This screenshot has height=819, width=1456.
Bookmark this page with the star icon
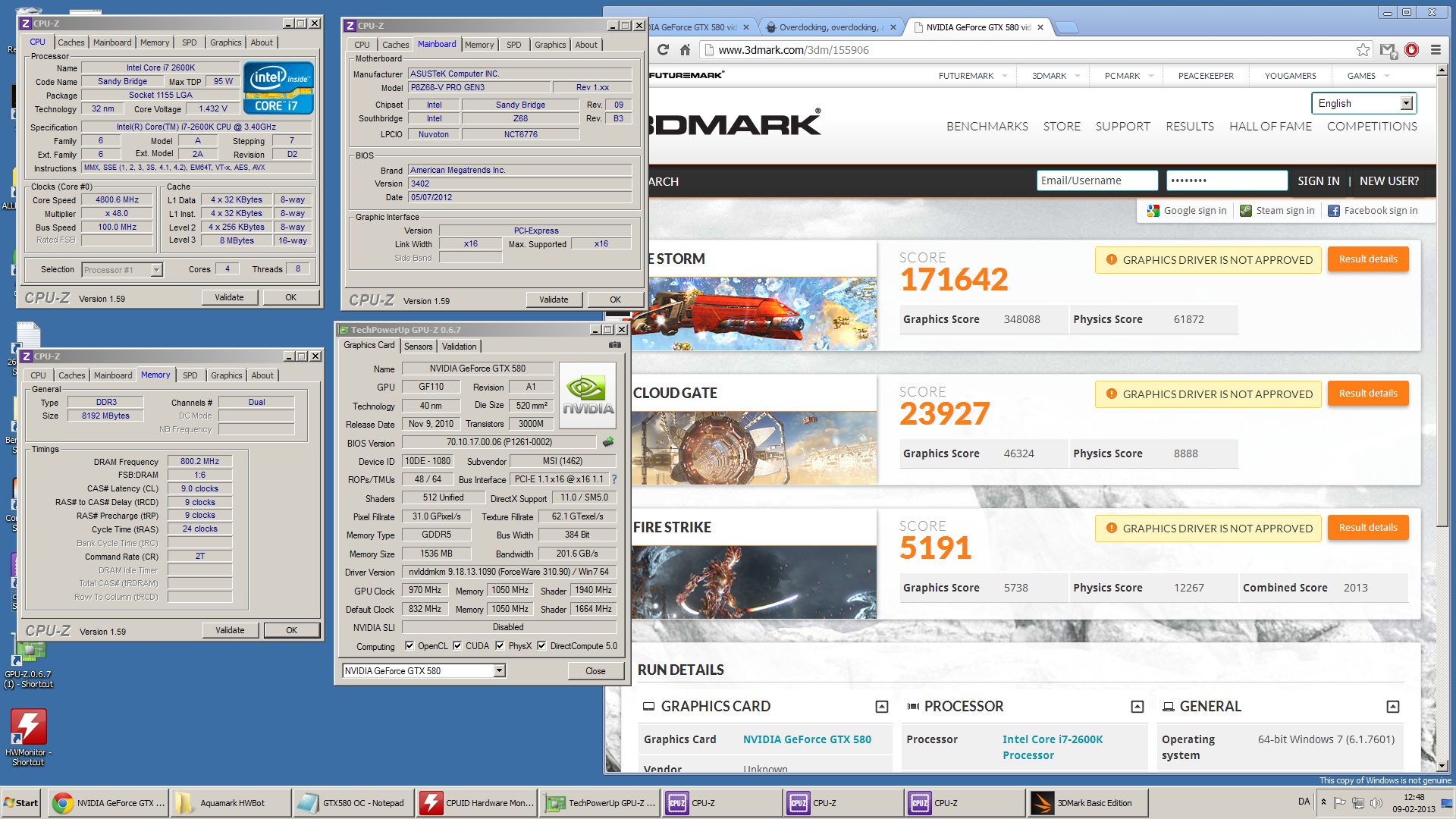(1363, 49)
